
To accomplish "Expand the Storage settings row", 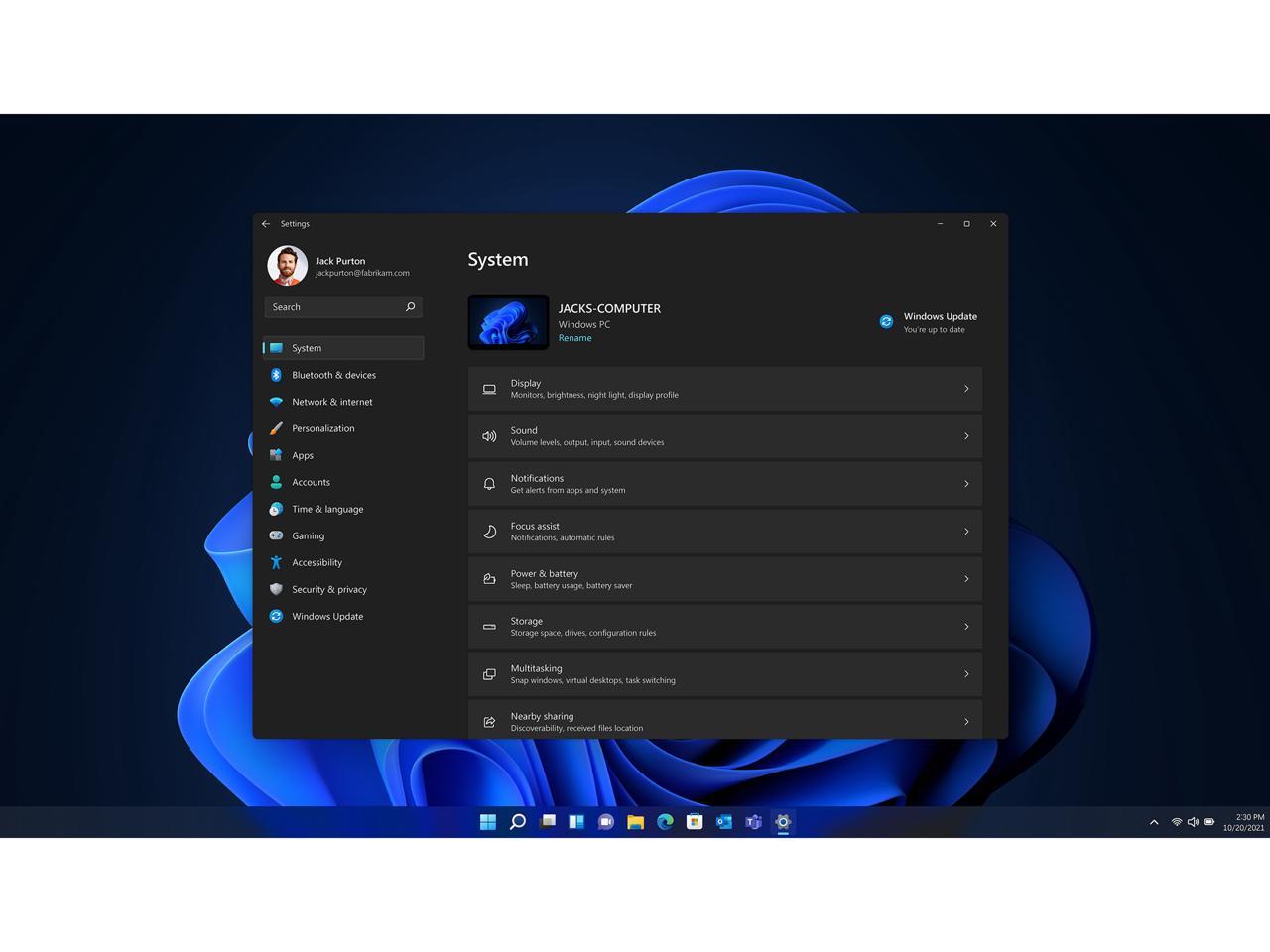I will coord(724,626).
